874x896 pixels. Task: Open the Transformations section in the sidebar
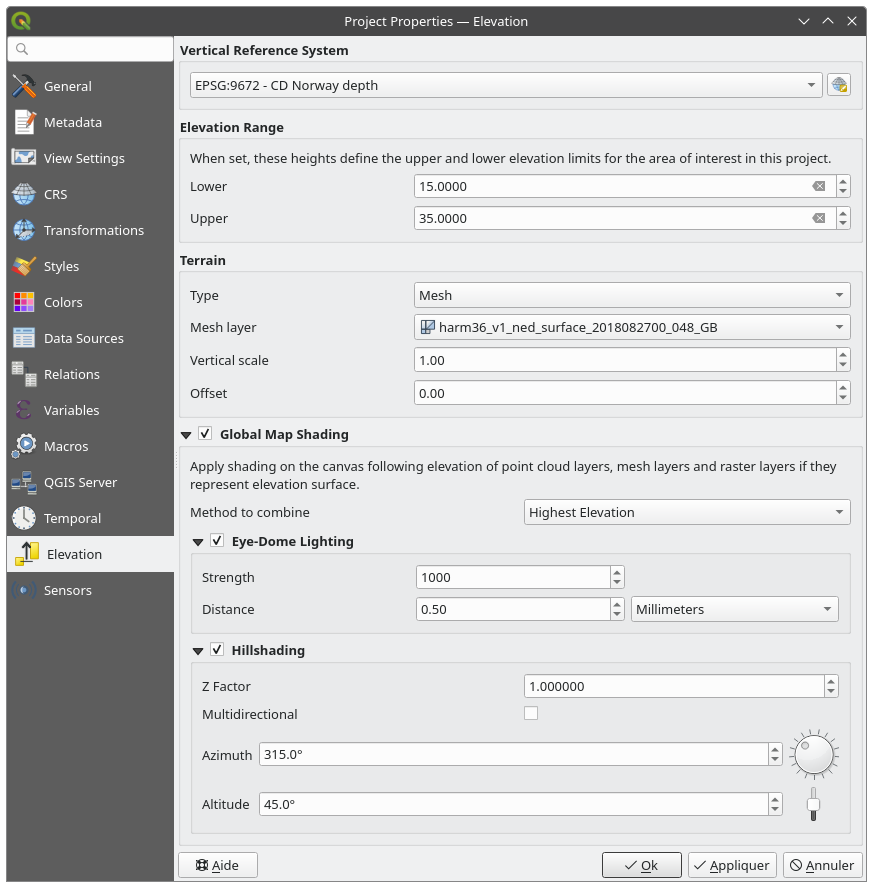point(93,230)
